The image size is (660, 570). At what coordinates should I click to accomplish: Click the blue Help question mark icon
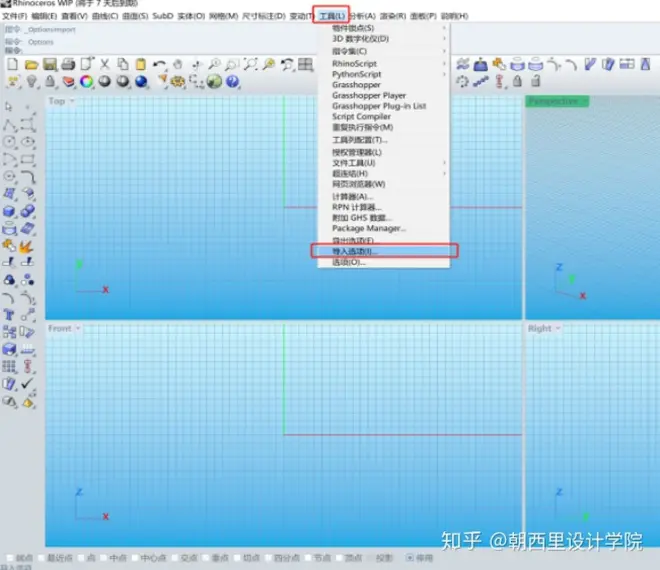[232, 81]
